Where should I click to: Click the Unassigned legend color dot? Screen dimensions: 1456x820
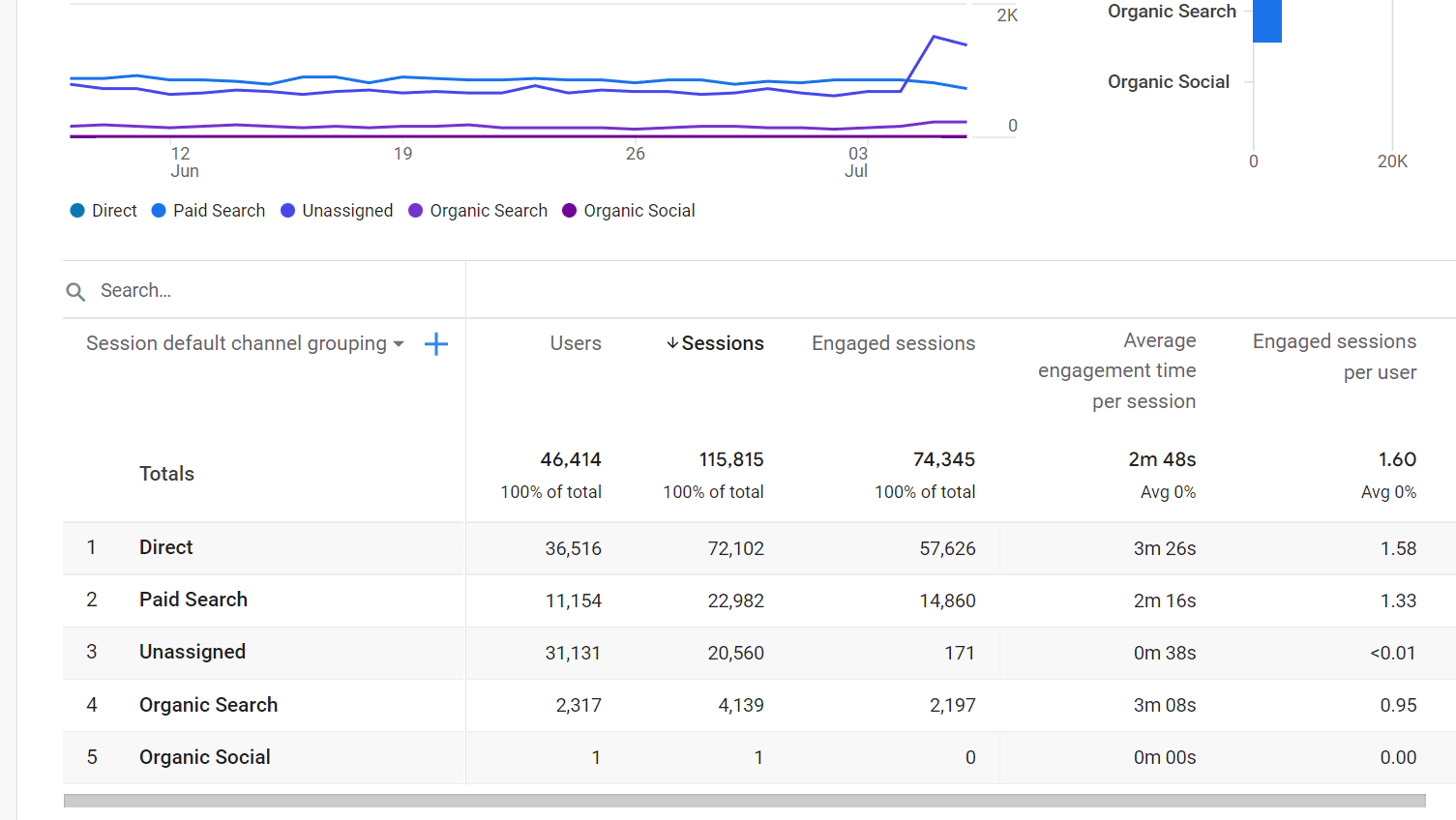[286, 211]
